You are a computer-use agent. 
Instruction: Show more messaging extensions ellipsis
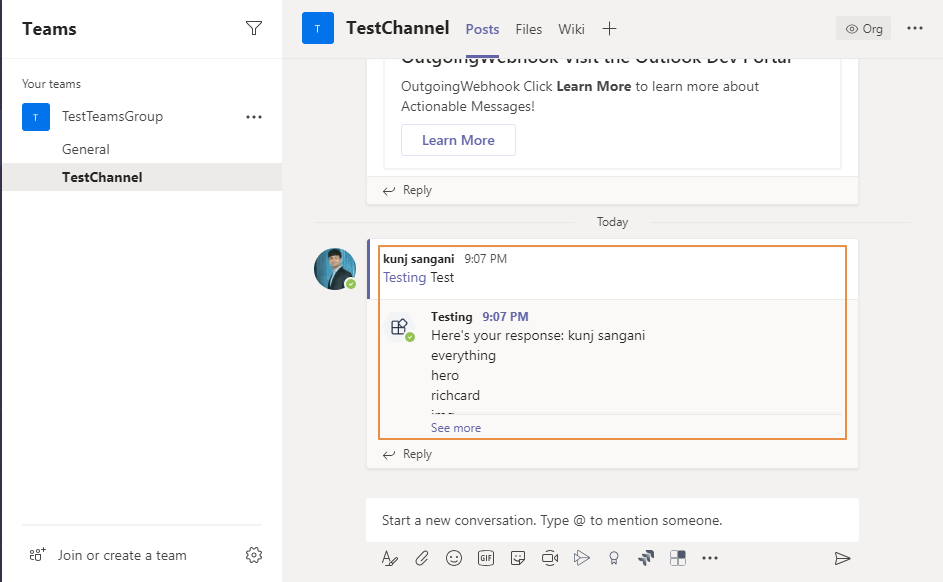pos(710,558)
